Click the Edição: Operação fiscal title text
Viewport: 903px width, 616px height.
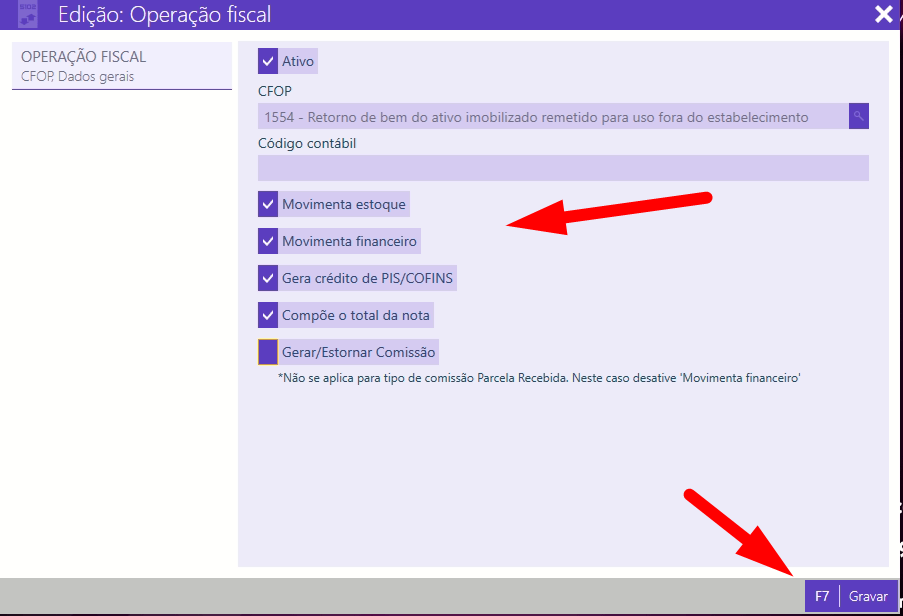(x=164, y=14)
